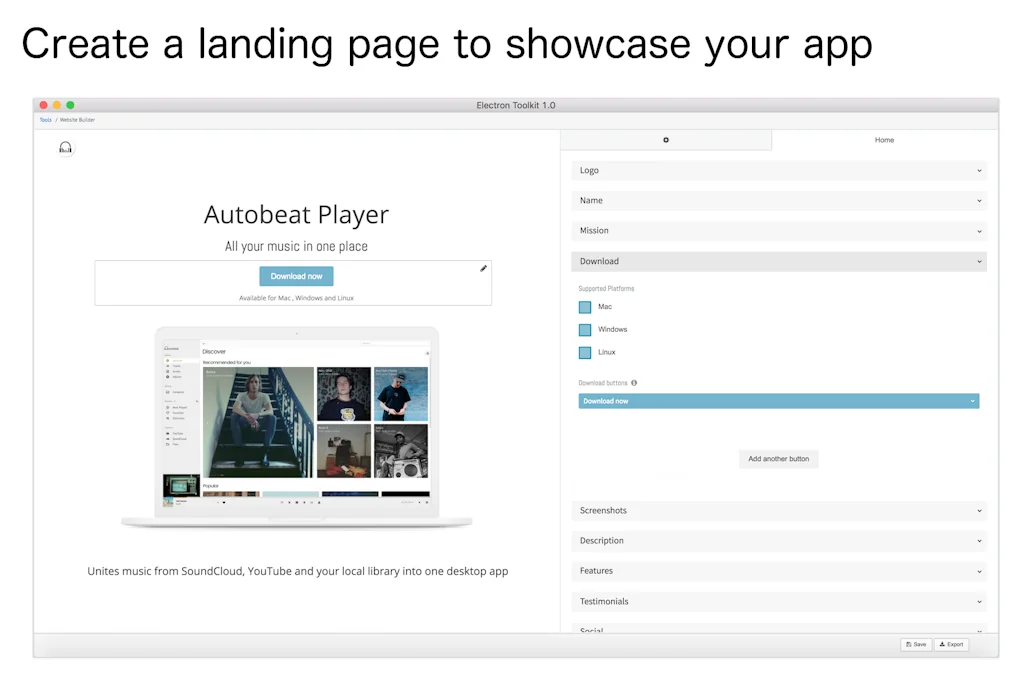Click Add another button
Viewport: 1024px width, 681px height.
(778, 458)
